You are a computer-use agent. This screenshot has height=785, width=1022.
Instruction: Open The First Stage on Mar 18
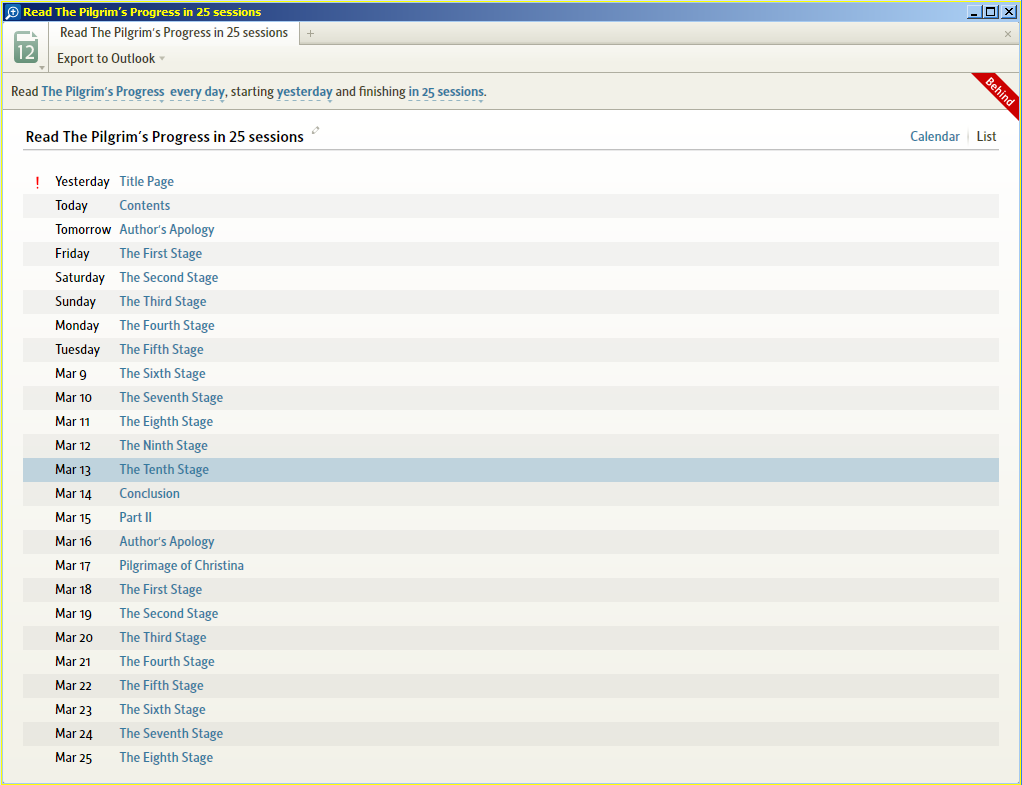point(160,589)
